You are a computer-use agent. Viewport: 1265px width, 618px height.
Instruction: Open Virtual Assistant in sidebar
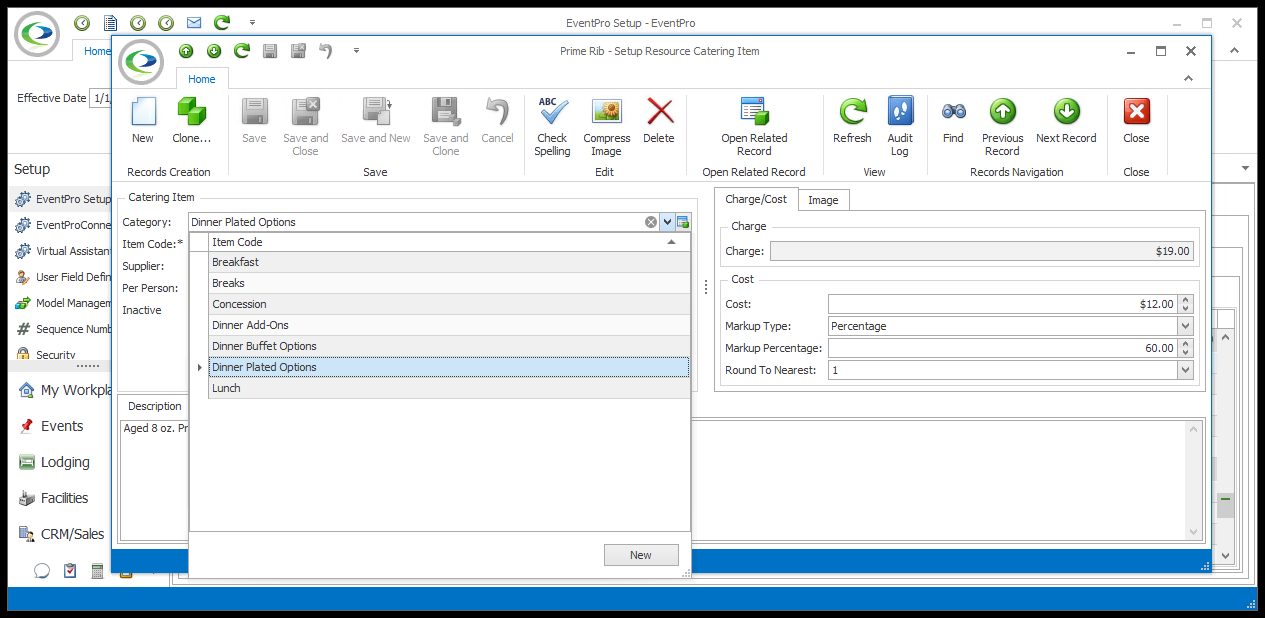point(62,251)
